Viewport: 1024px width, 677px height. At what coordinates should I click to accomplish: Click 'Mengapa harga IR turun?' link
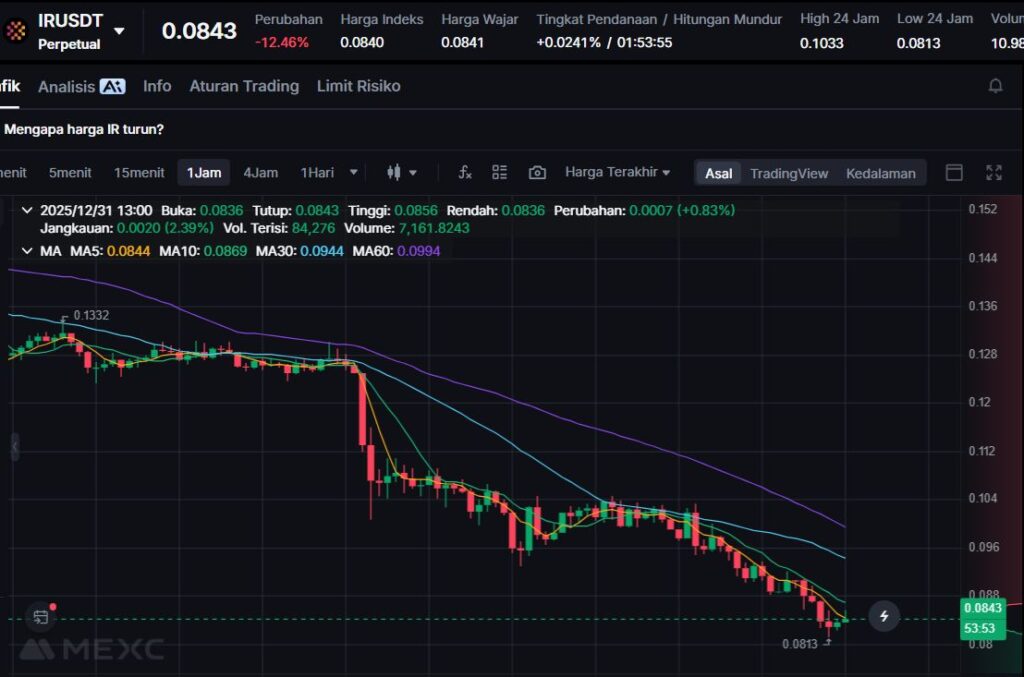pos(84,129)
